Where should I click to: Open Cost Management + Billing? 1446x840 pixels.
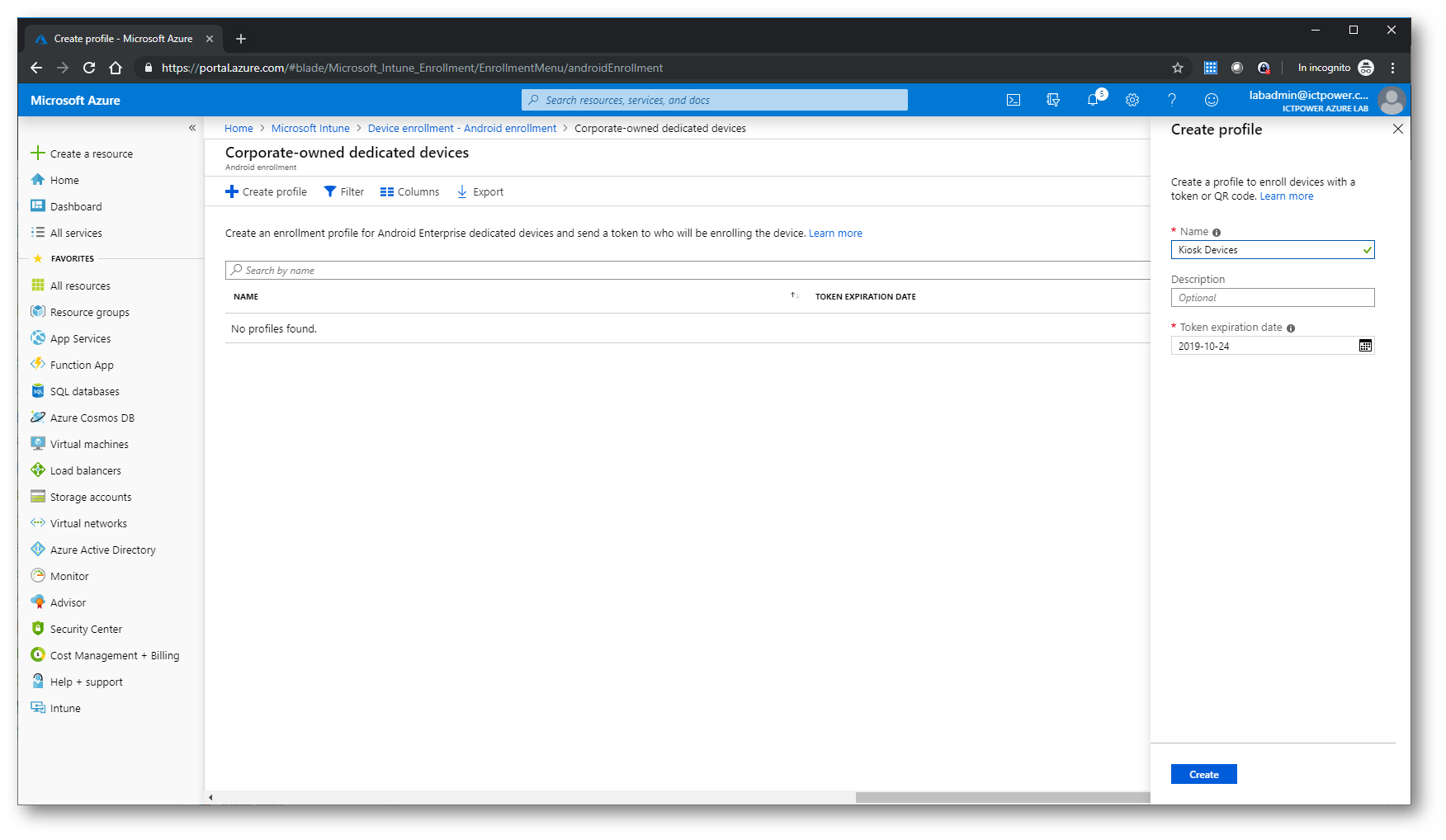tap(105, 655)
